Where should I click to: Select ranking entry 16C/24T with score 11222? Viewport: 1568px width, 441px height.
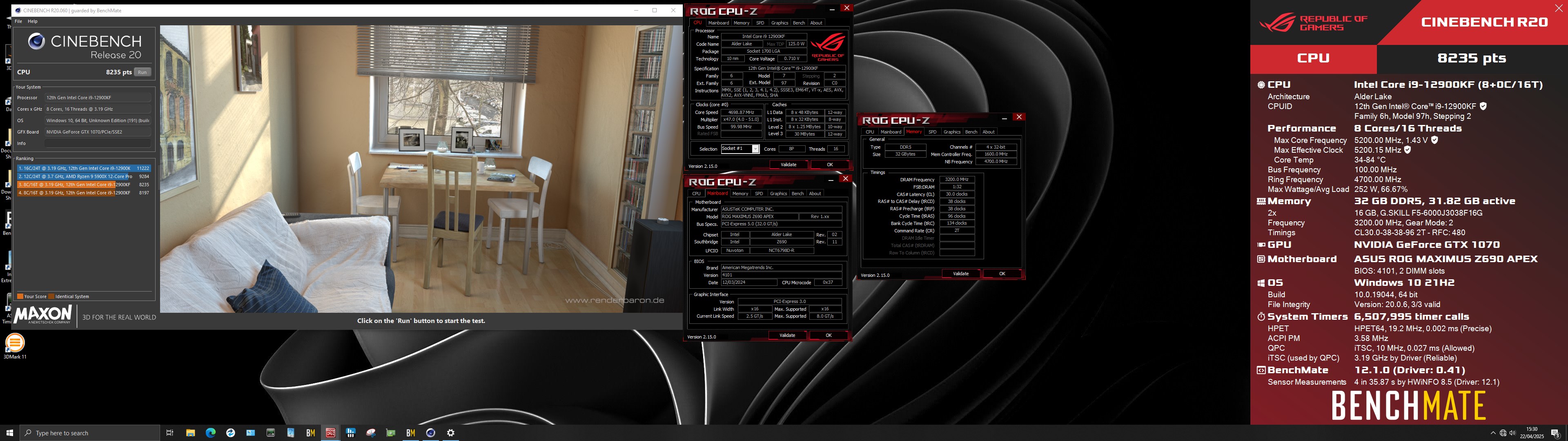pyautogui.click(x=84, y=168)
